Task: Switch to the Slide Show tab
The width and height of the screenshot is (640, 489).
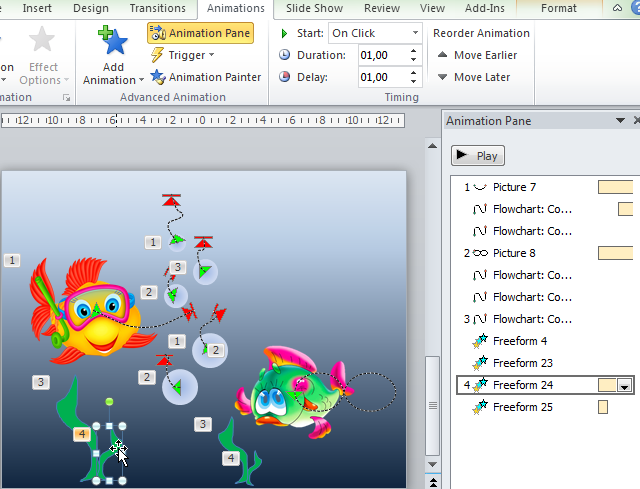Action: (314, 9)
